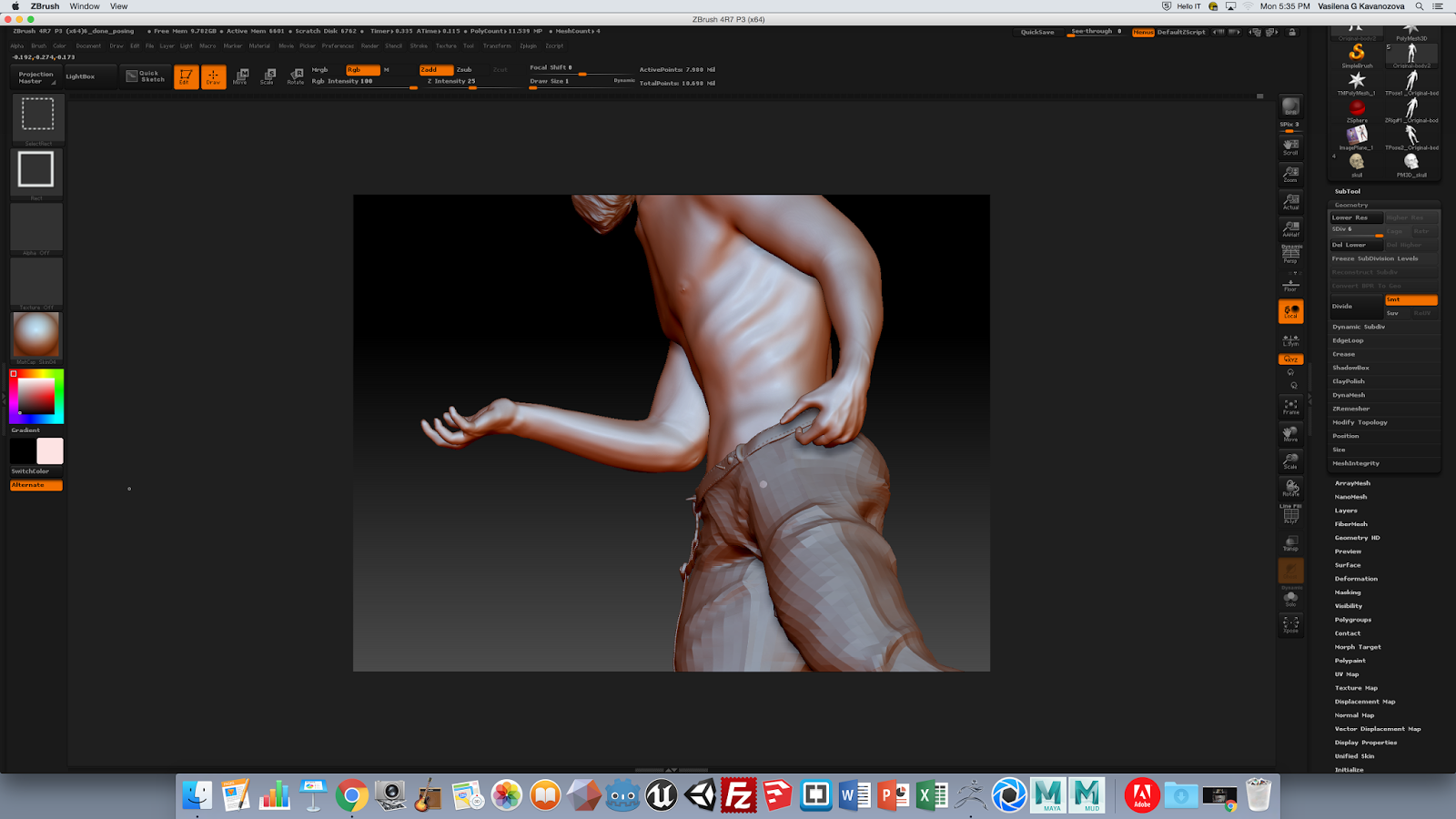
Task: Click the Actual size icon
Action: tap(1290, 202)
